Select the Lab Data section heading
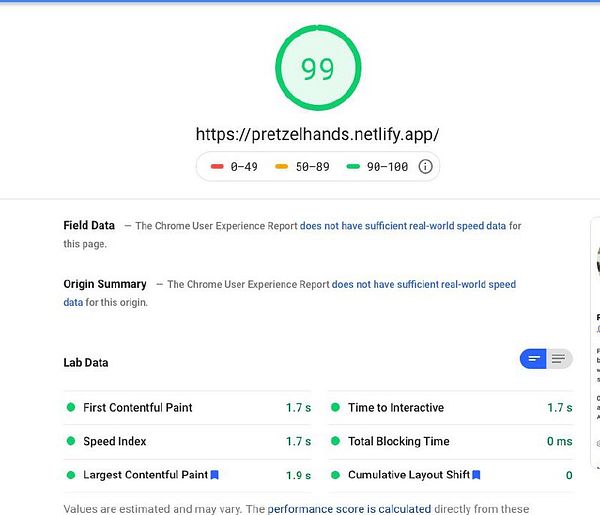The height and width of the screenshot is (515, 600). [x=86, y=363]
